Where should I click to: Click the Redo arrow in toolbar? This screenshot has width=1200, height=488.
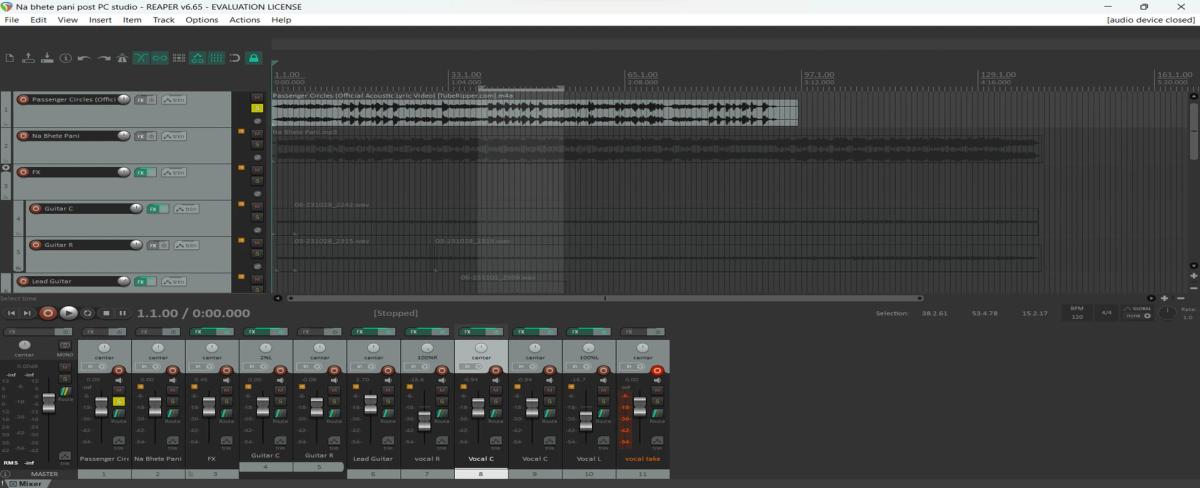point(104,58)
